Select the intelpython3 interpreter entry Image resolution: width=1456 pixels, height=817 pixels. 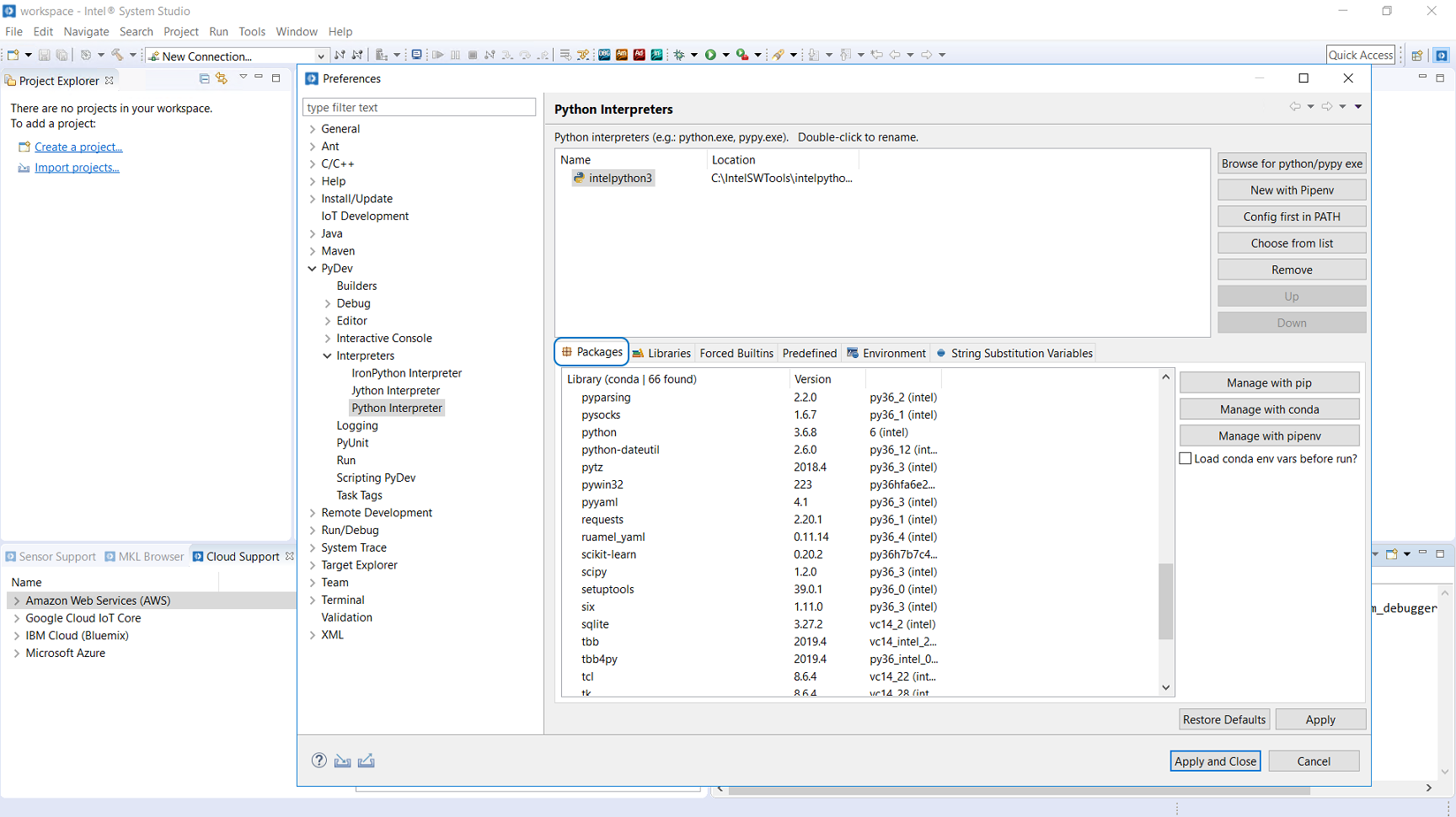(x=613, y=178)
